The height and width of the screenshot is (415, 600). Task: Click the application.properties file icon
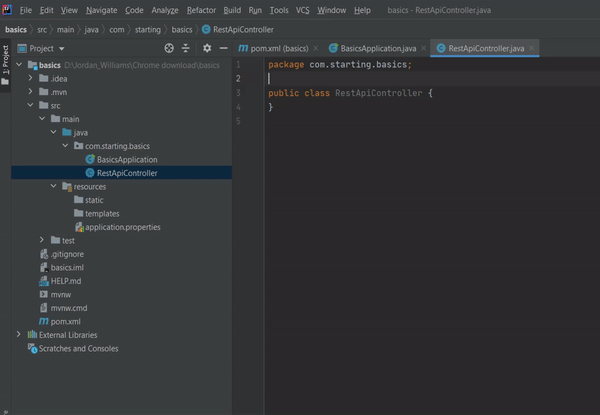click(x=79, y=227)
